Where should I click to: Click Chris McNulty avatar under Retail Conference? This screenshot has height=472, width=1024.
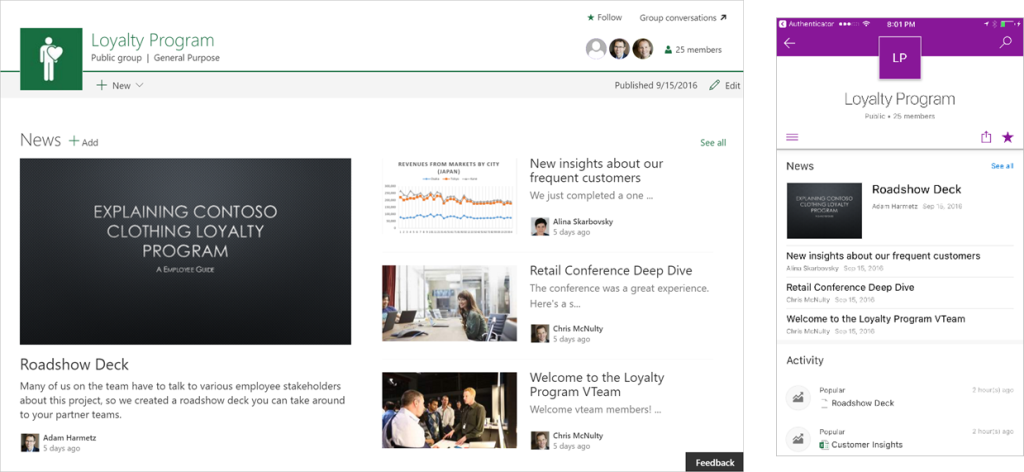pos(539,334)
